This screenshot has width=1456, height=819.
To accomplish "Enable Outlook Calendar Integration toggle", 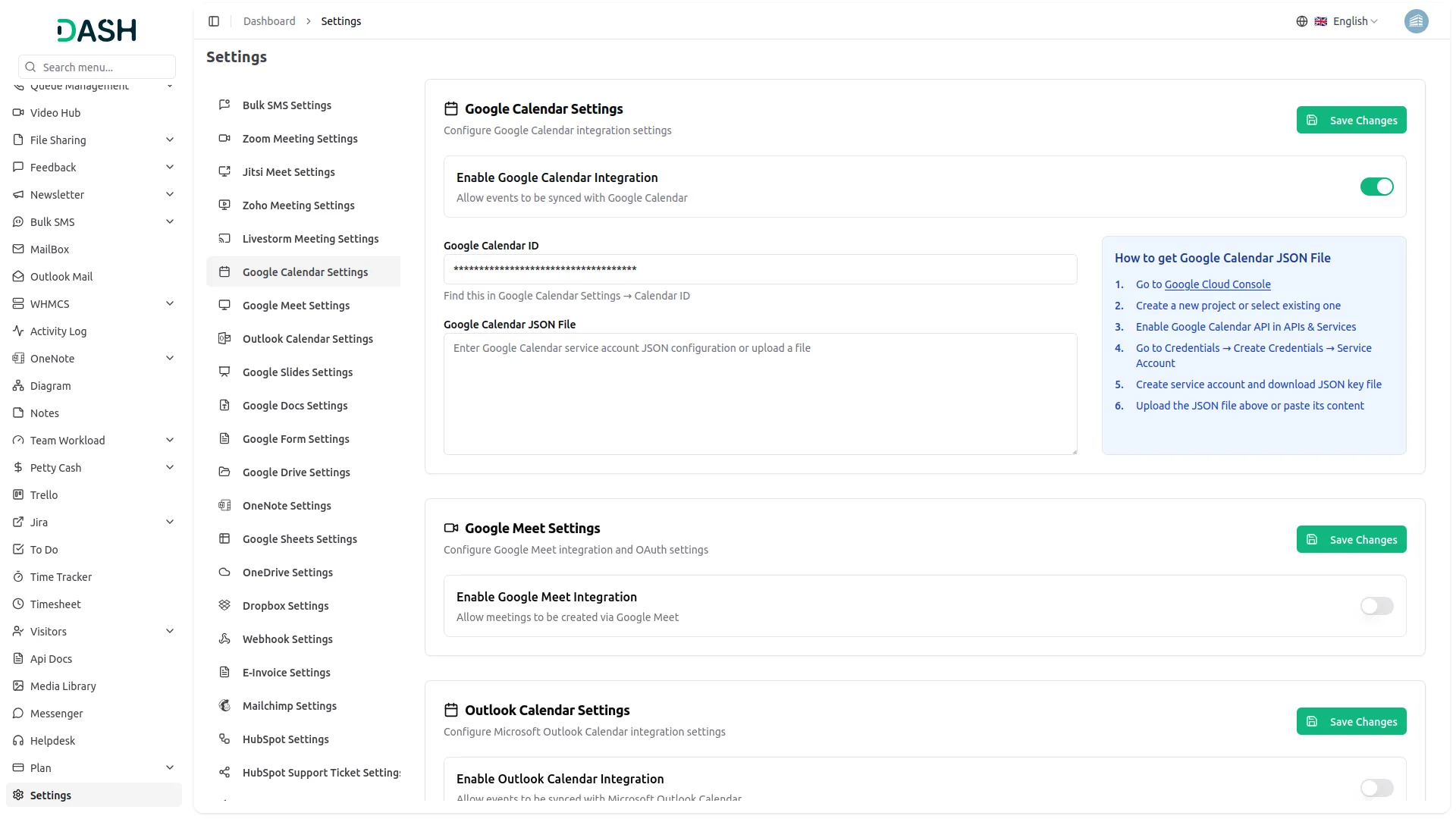I will click(1376, 788).
